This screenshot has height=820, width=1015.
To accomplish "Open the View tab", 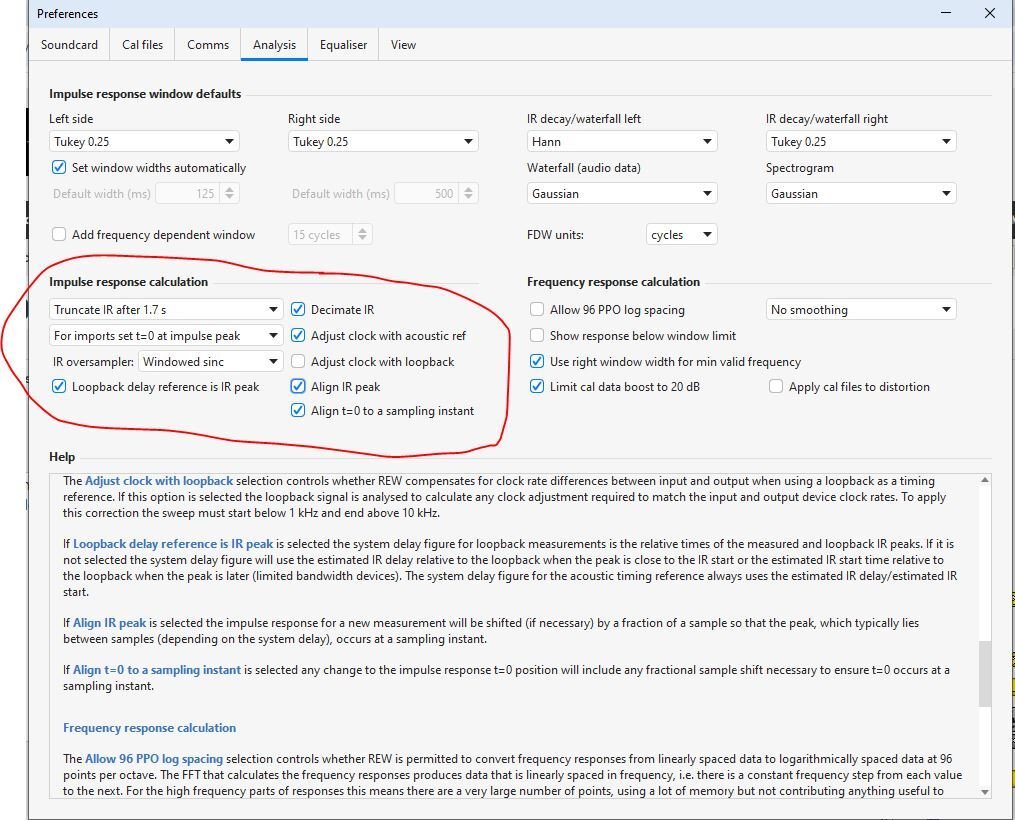I will pos(403,45).
